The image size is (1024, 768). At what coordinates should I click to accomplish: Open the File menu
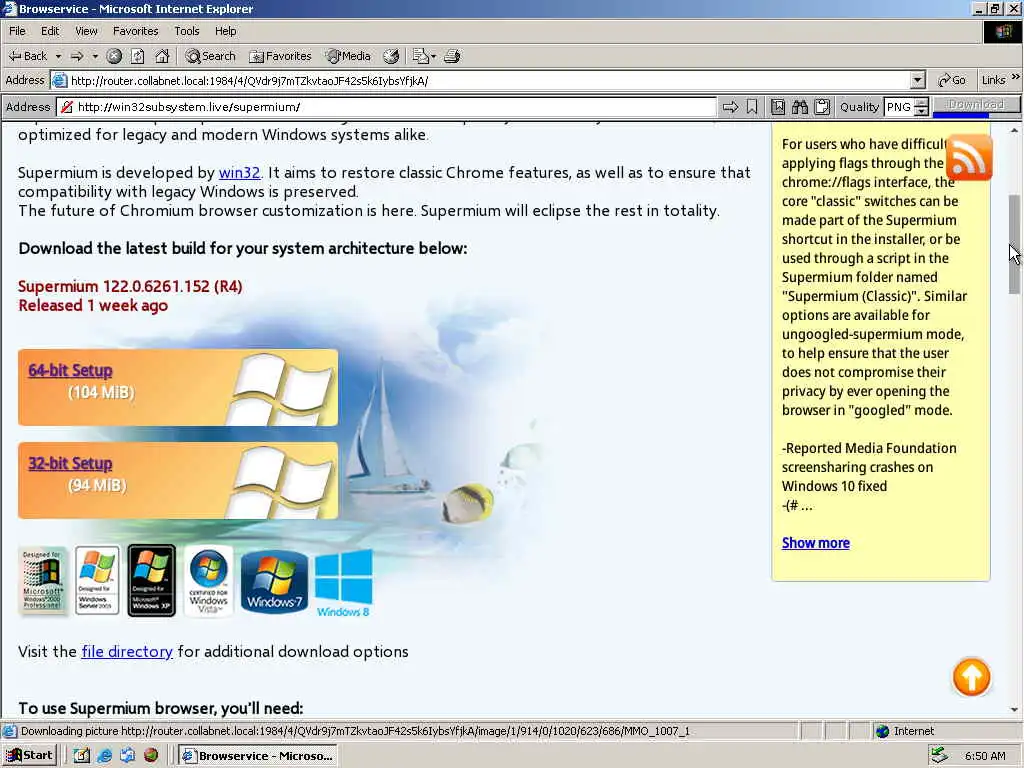point(17,31)
